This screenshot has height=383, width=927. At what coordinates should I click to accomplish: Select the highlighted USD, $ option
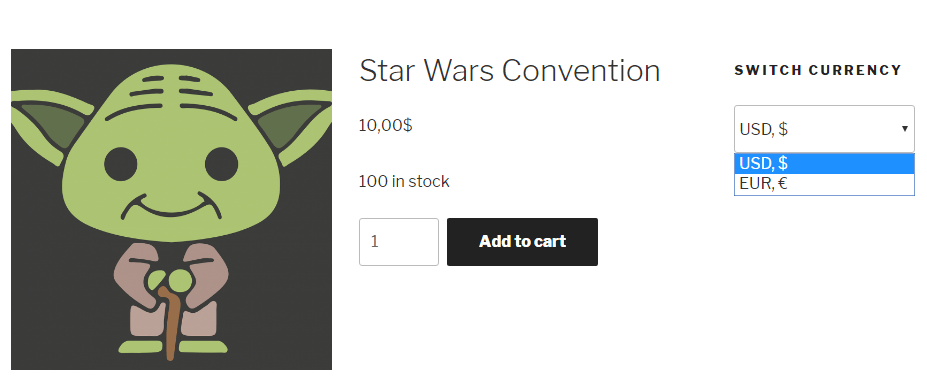824,163
